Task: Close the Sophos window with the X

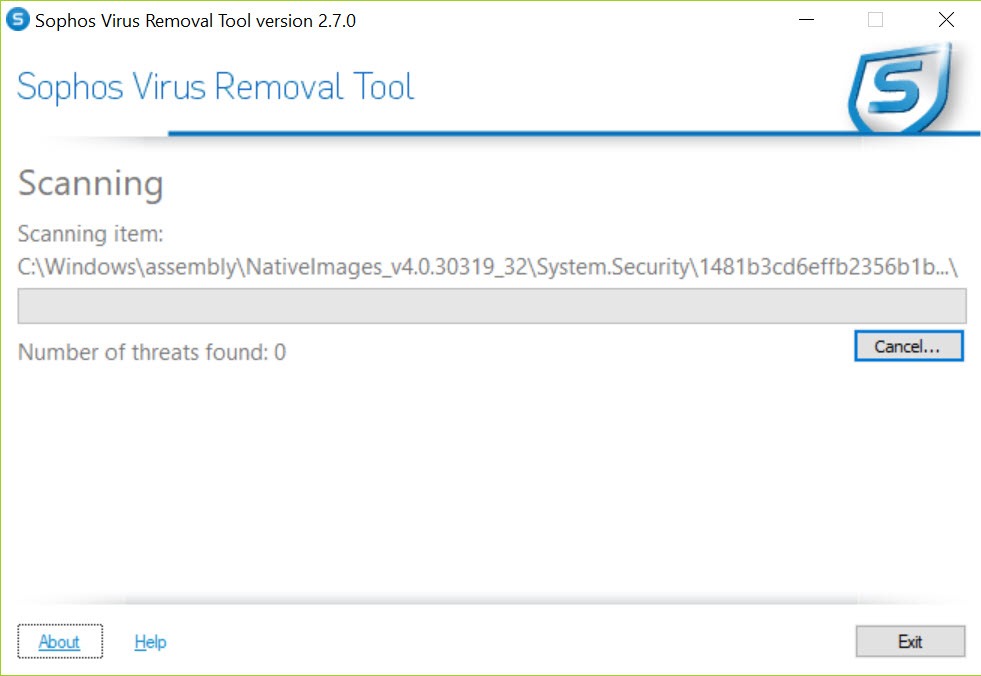Action: (946, 20)
